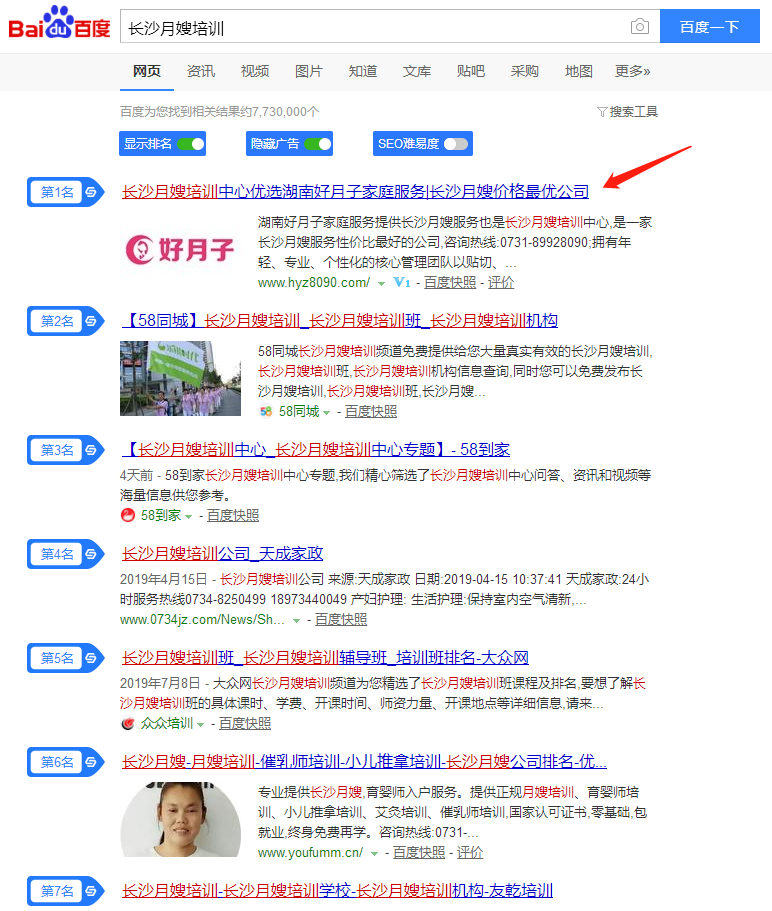The image size is (772, 911).
Task: Click the search box containing 长沙月嫂培训
Action: point(390,26)
